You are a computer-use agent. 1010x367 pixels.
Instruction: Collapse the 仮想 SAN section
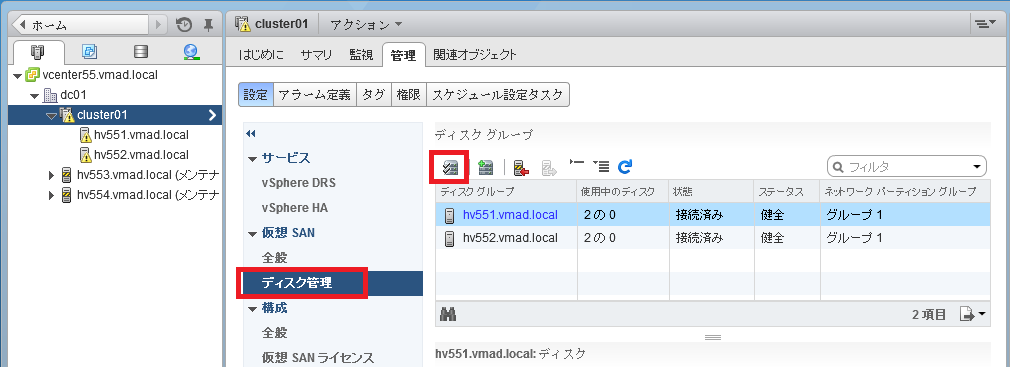(x=252, y=234)
